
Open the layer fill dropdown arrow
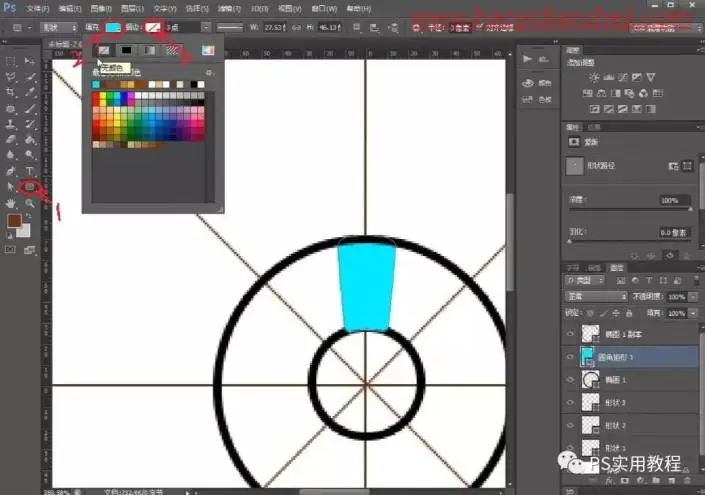(693, 313)
